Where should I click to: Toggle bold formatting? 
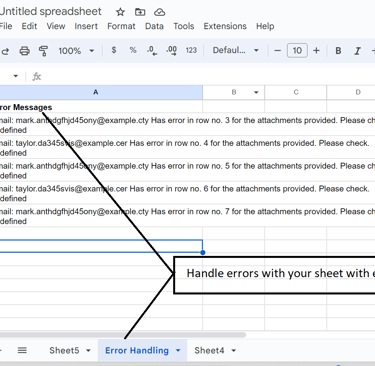tap(338, 51)
